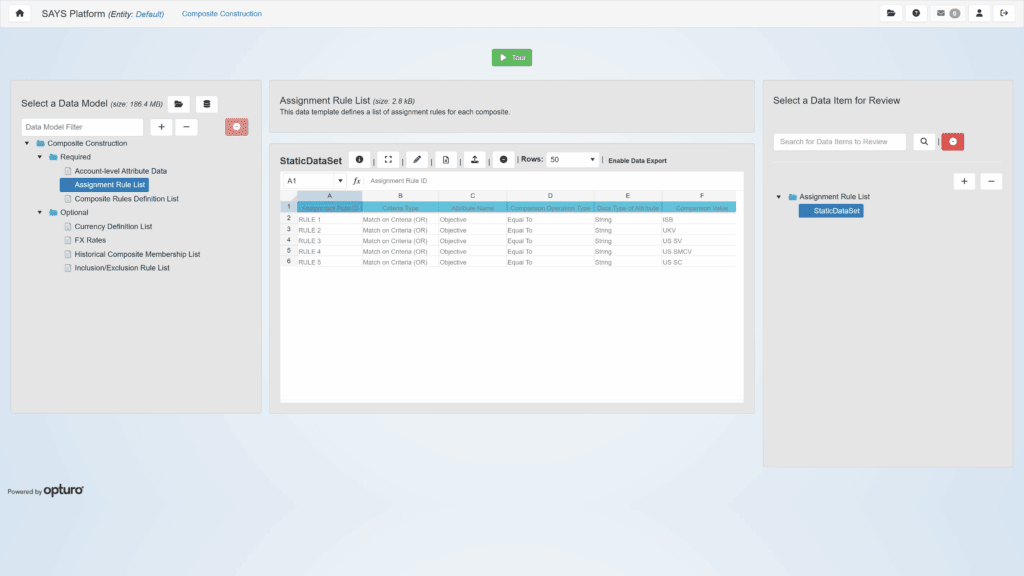Click the Data Model Filter input field
Image resolution: width=1024 pixels, height=576 pixels.
82,127
